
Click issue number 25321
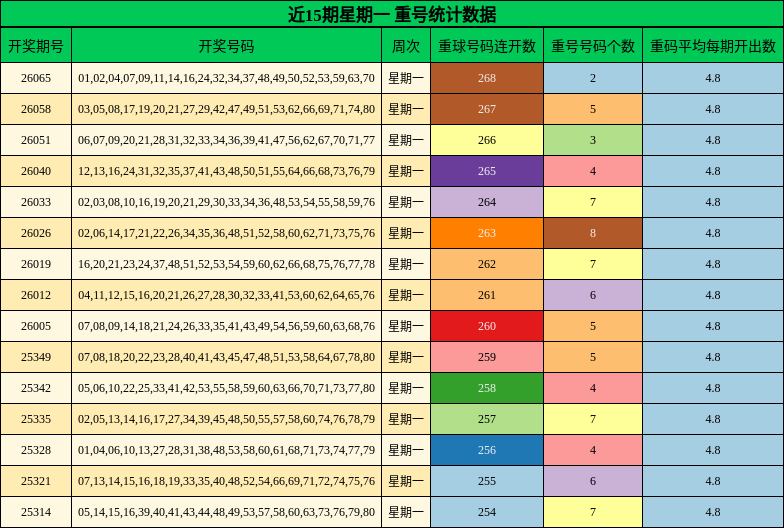click(36, 481)
